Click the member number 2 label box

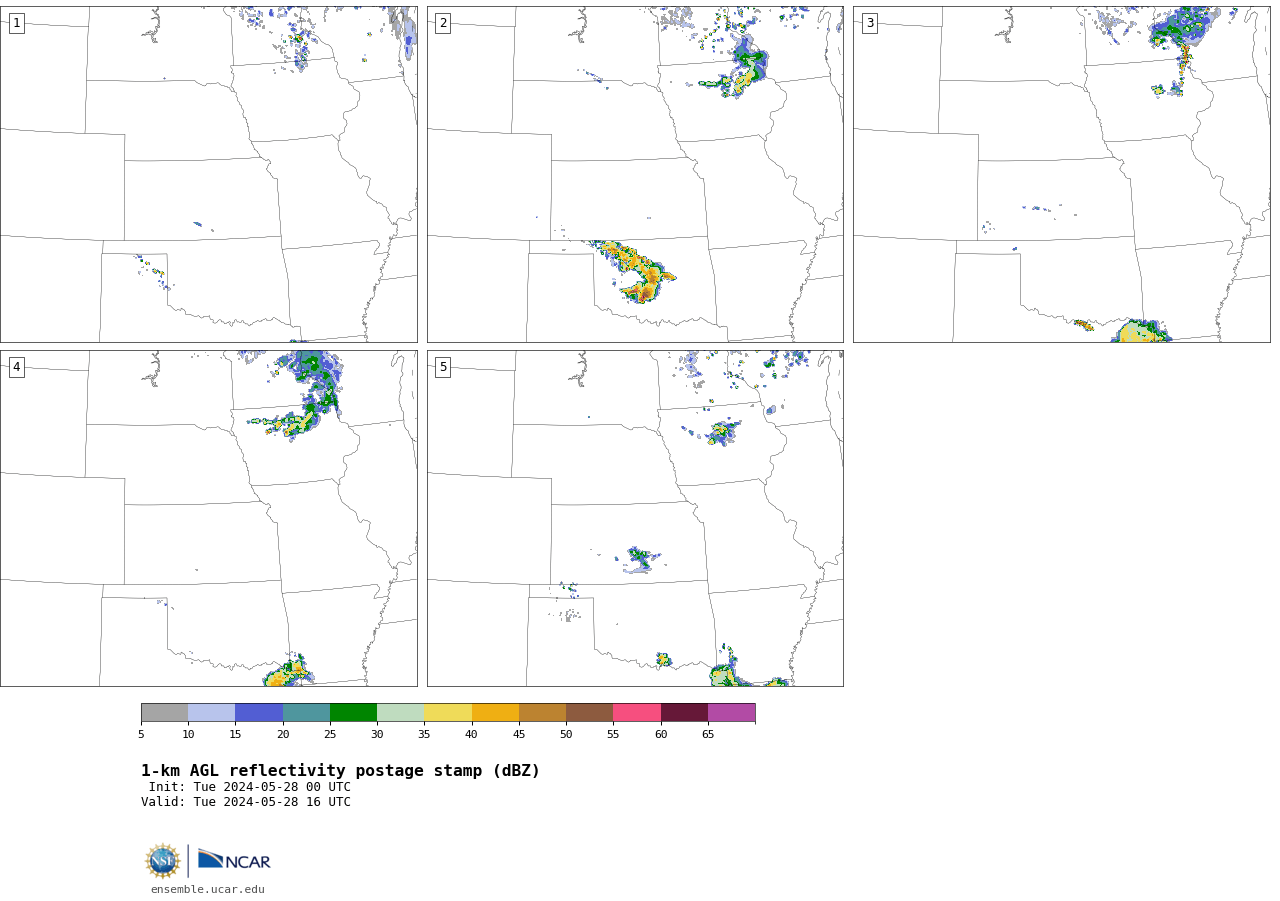pyautogui.click(x=443, y=23)
